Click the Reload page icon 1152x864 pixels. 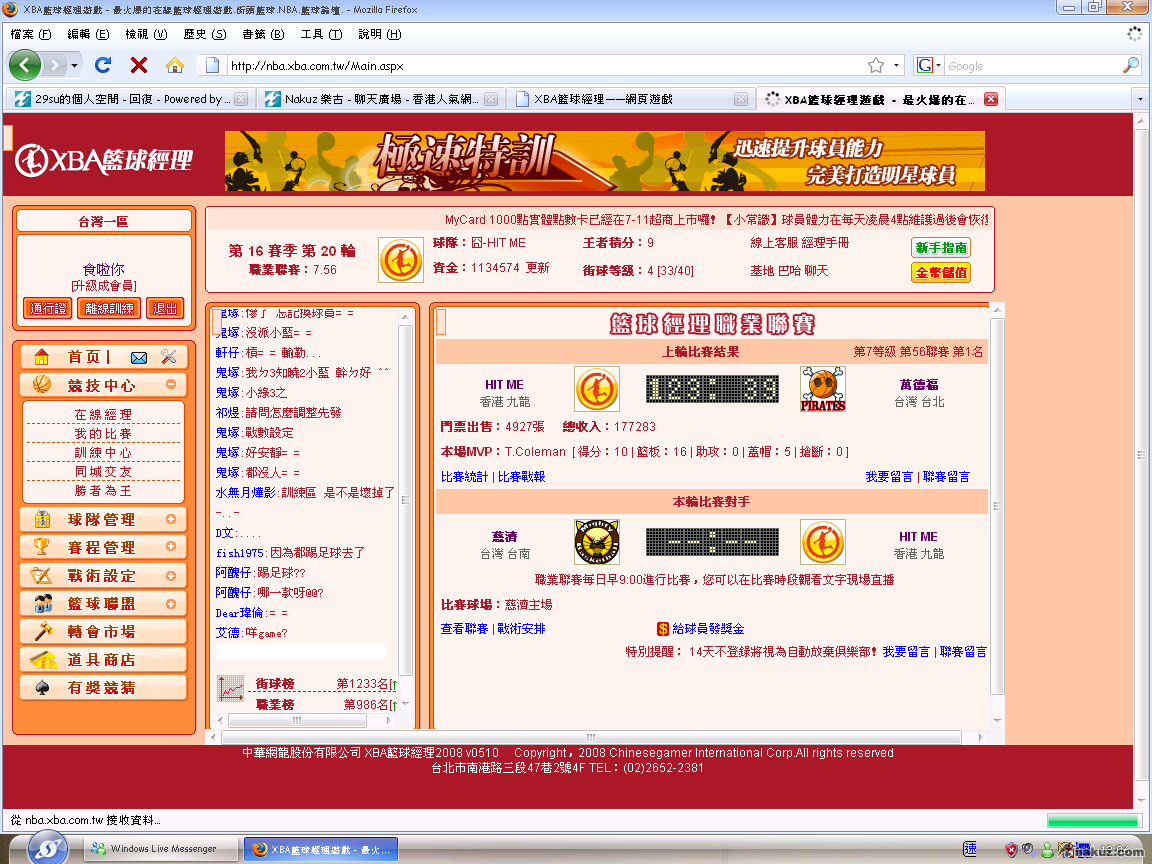(102, 65)
